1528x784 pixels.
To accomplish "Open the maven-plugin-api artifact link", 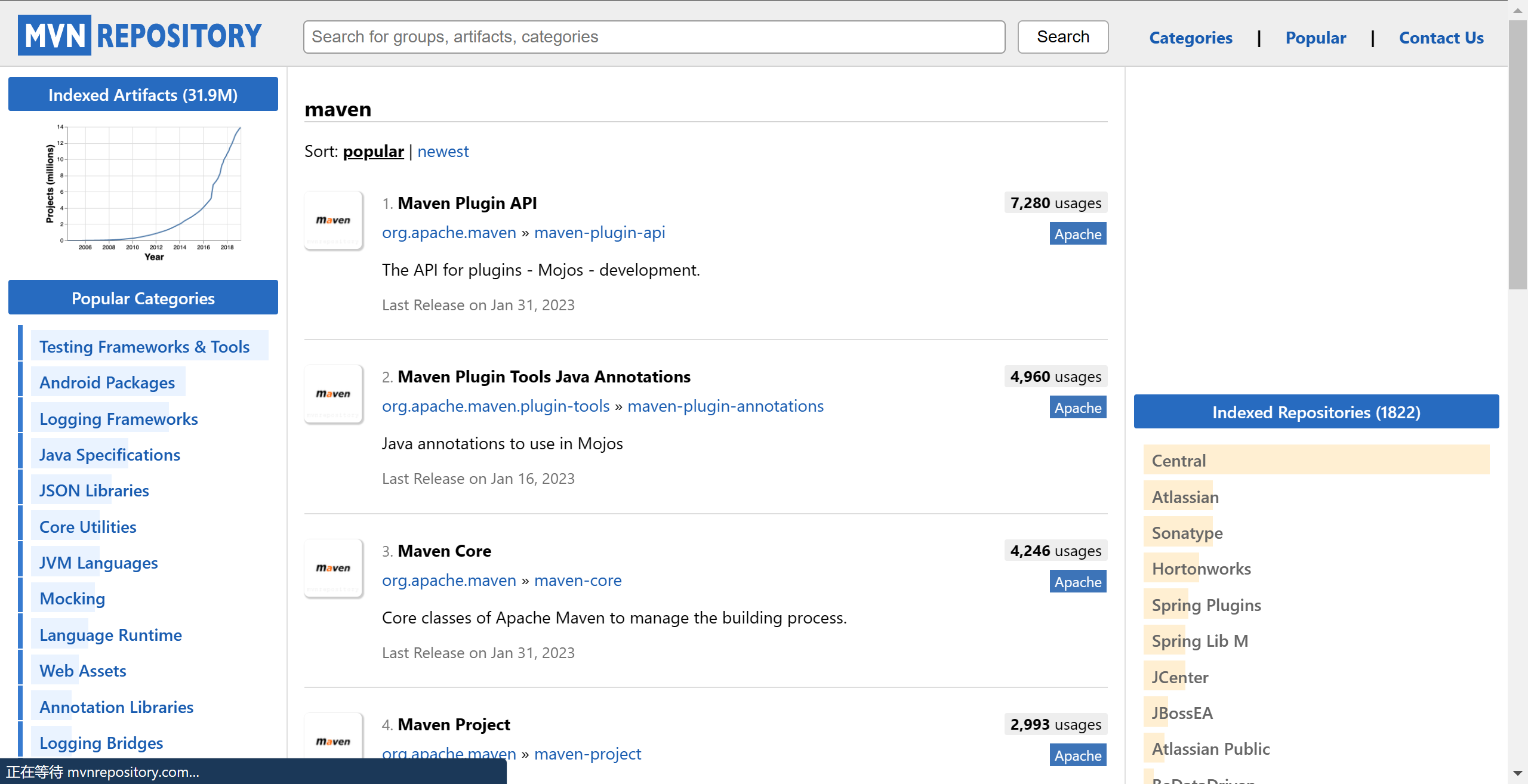I will tap(599, 233).
